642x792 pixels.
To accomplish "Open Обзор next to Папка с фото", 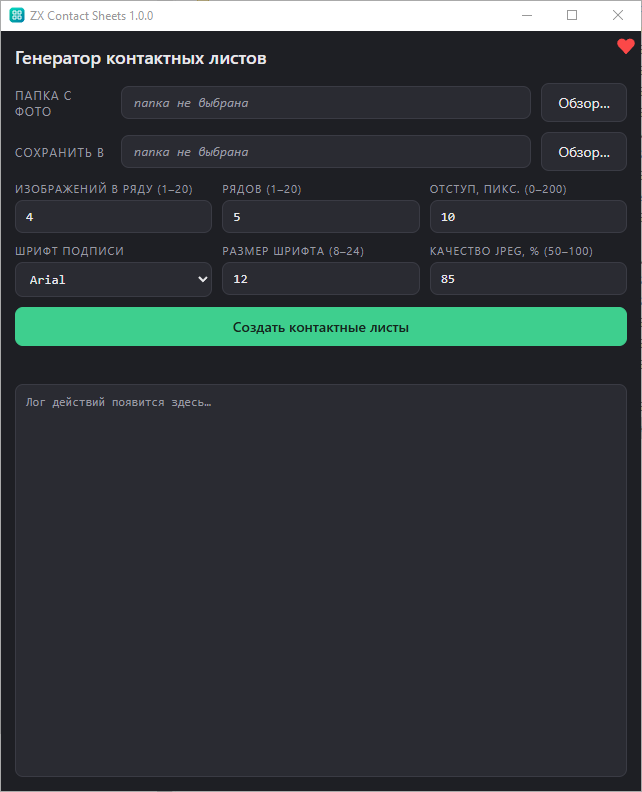I will pos(583,103).
